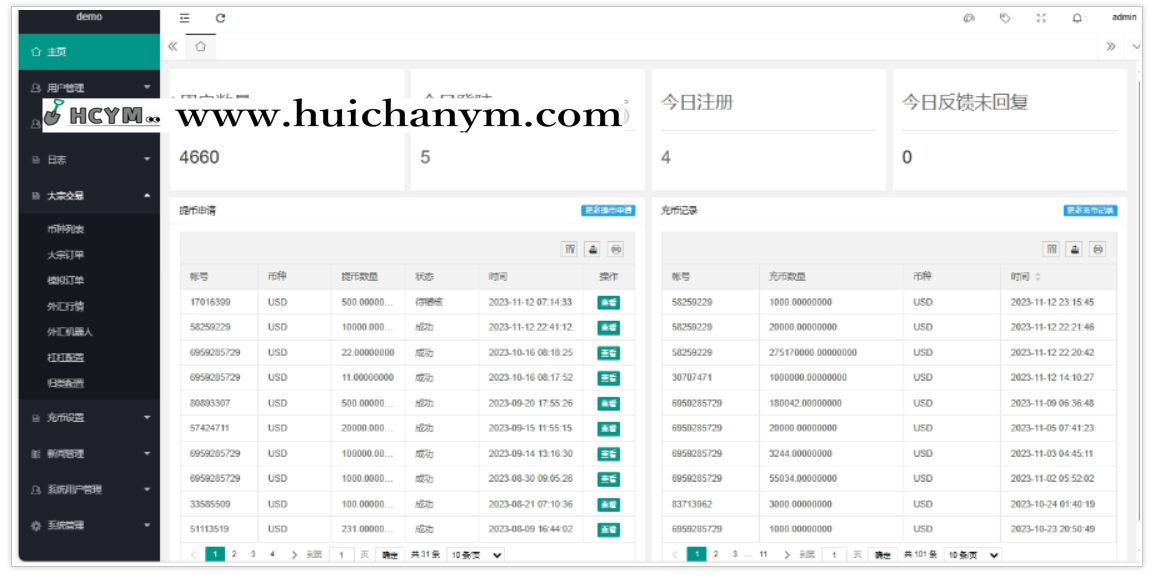This screenshot has width=1164, height=584.
Task: Click the home tab icon
Action: 200,47
